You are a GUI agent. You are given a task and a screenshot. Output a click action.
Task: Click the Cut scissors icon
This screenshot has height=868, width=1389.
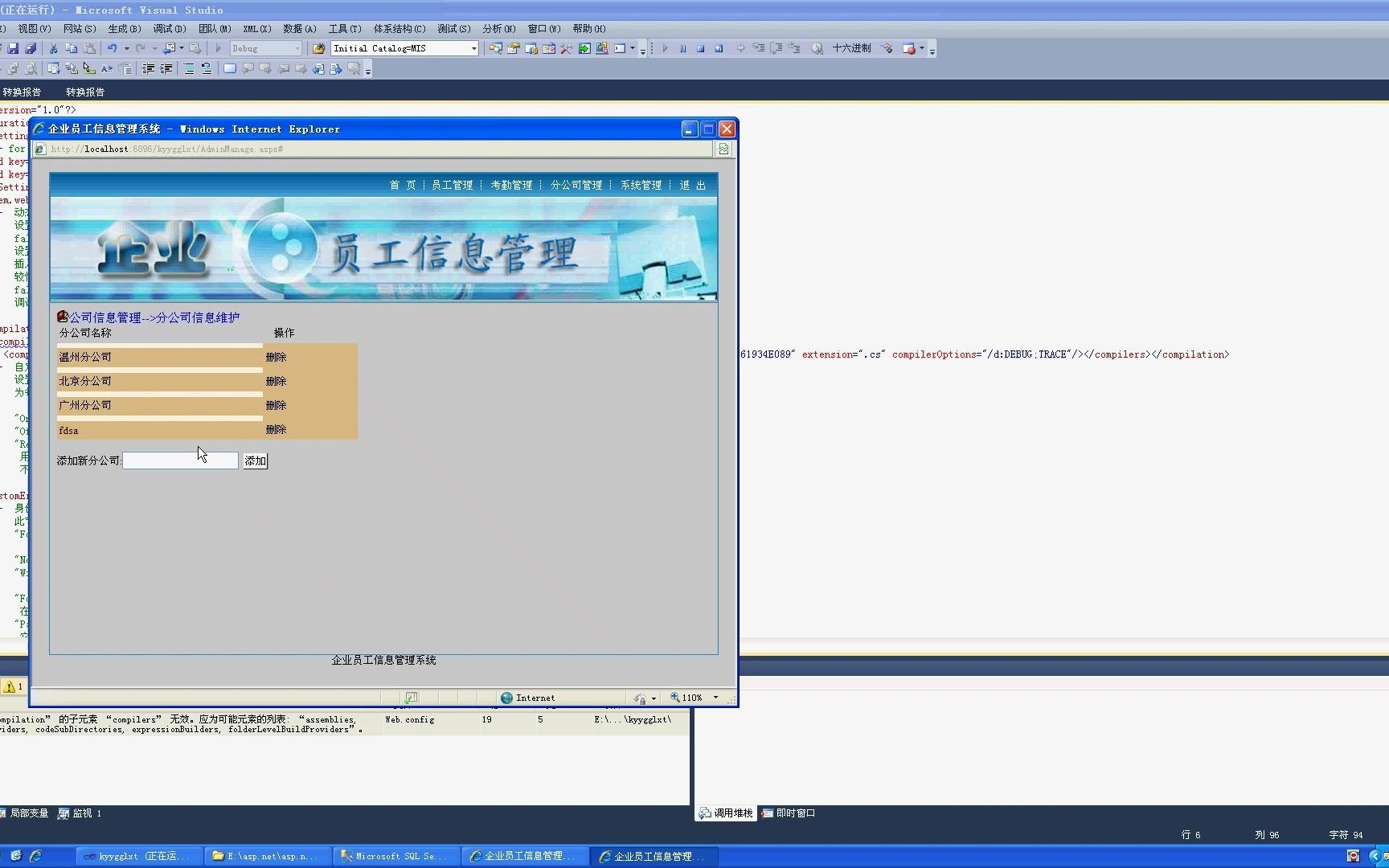[x=53, y=48]
